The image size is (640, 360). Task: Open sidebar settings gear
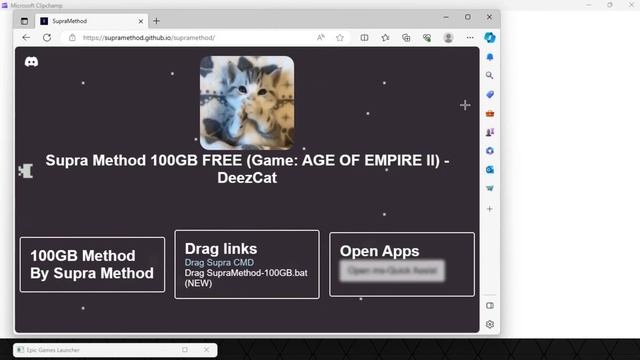pyautogui.click(x=490, y=324)
